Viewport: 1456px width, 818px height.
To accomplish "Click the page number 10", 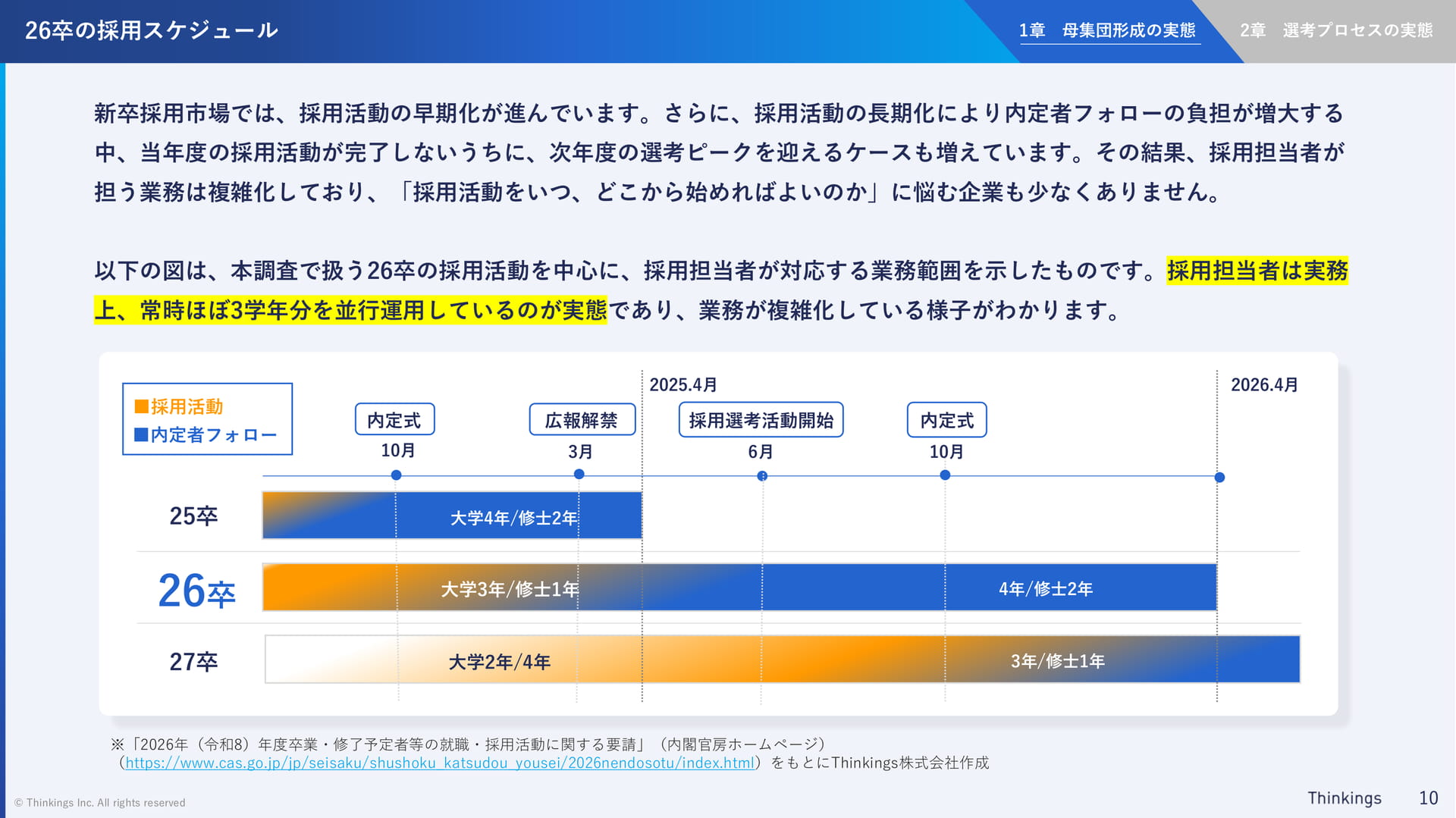I will 1429,798.
